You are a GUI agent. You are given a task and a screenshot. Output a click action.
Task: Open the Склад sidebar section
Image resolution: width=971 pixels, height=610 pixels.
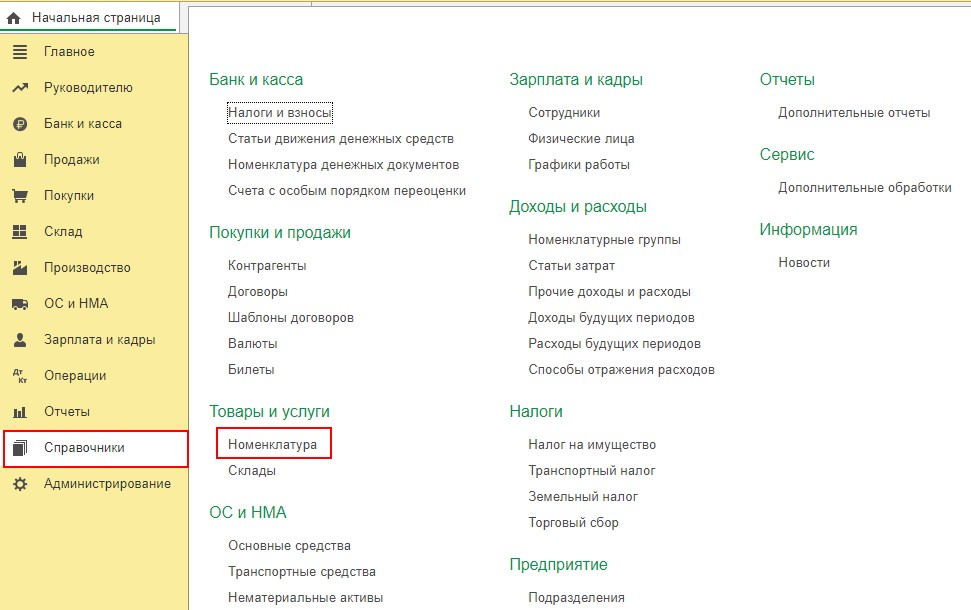(x=63, y=232)
